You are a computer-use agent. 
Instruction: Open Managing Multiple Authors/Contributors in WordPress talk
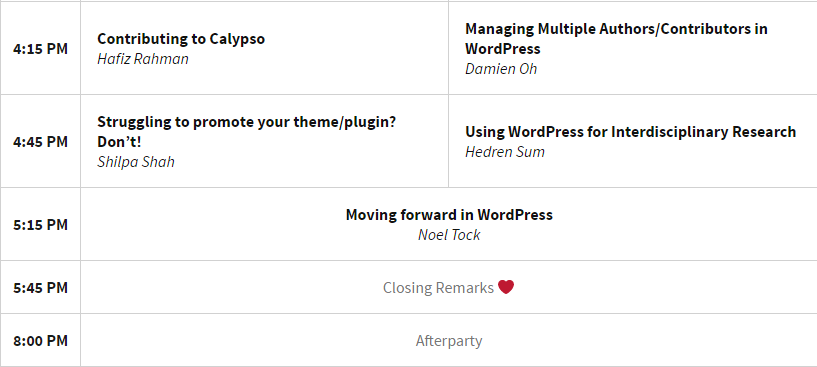(x=616, y=38)
